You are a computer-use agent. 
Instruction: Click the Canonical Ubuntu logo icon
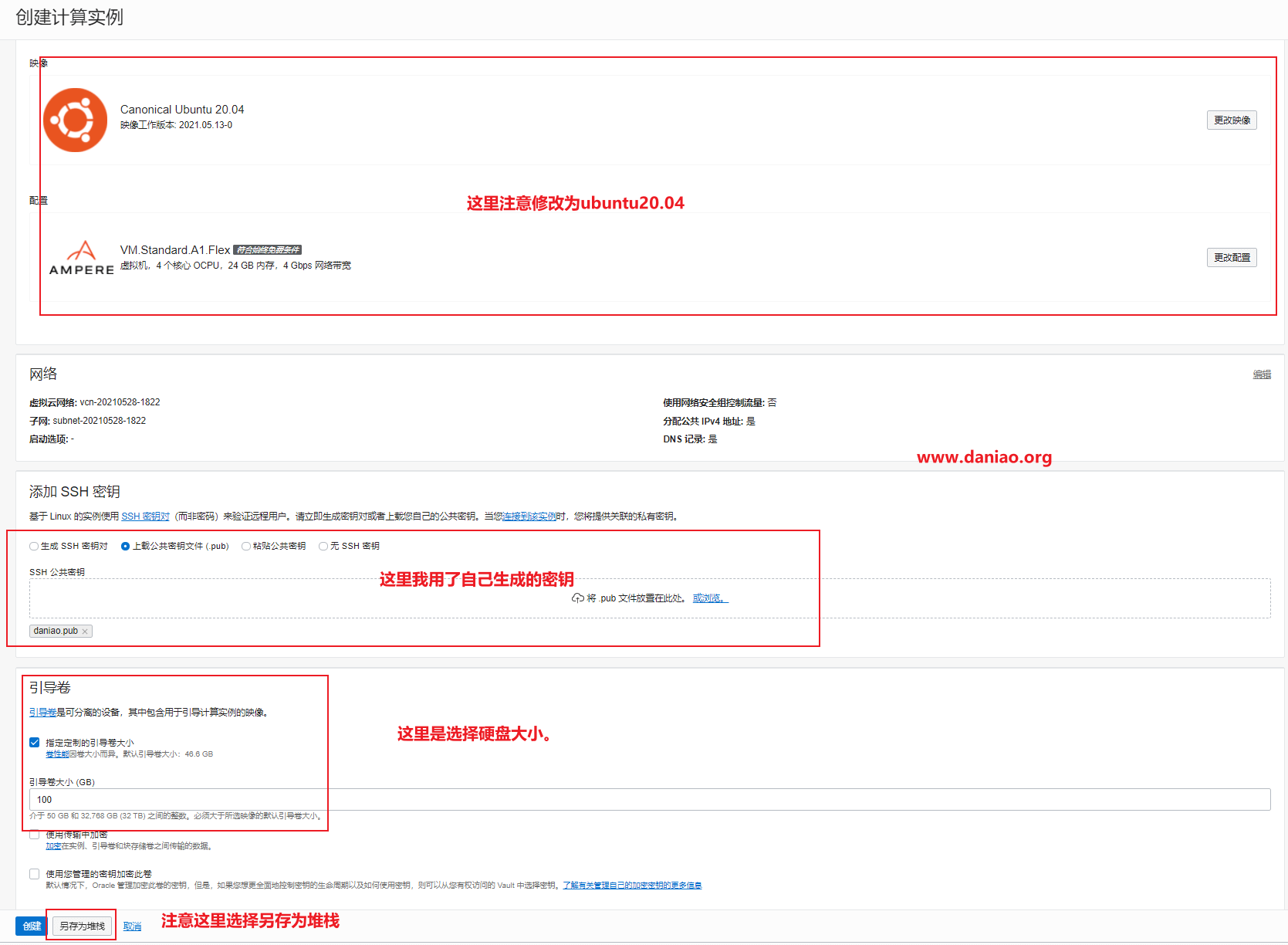click(75, 120)
